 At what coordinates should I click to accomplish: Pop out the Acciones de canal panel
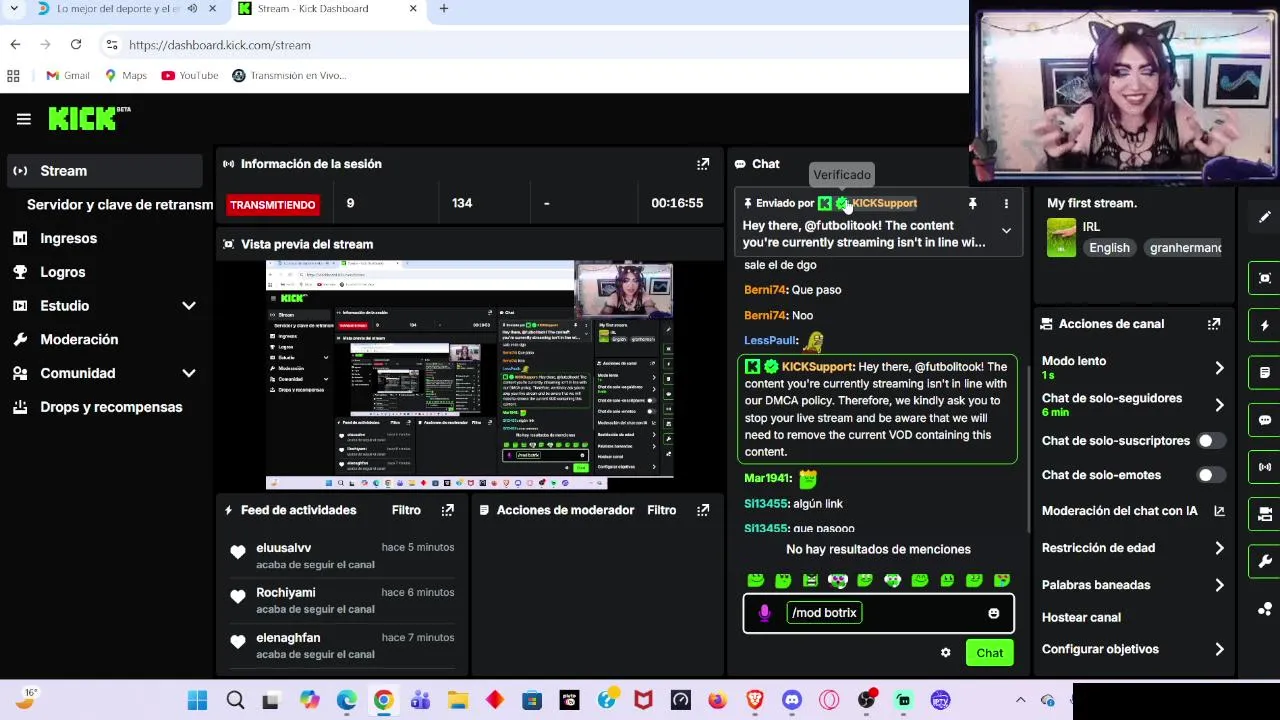(x=1214, y=324)
